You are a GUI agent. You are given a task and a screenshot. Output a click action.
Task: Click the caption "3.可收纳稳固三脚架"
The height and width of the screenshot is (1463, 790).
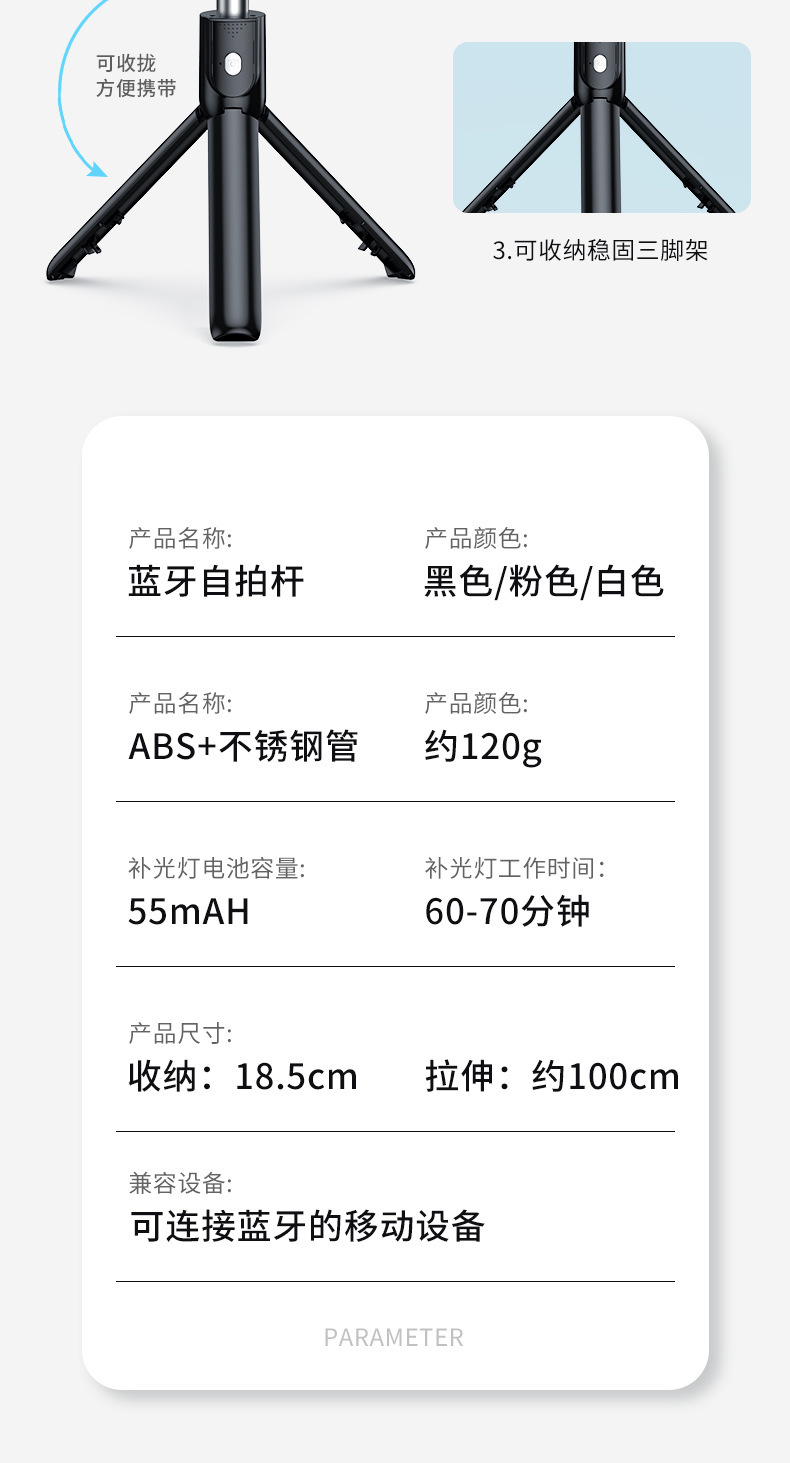pos(600,250)
